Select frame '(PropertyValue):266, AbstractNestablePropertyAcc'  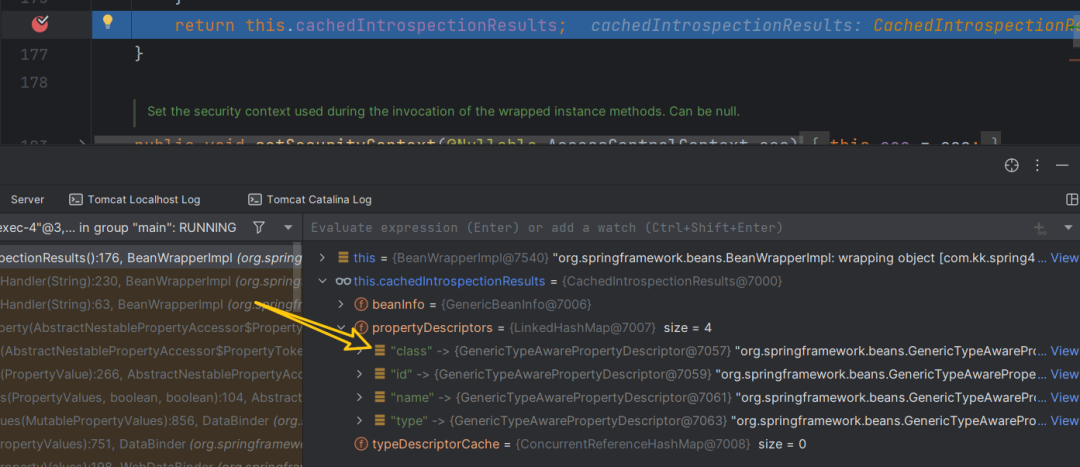[151, 374]
